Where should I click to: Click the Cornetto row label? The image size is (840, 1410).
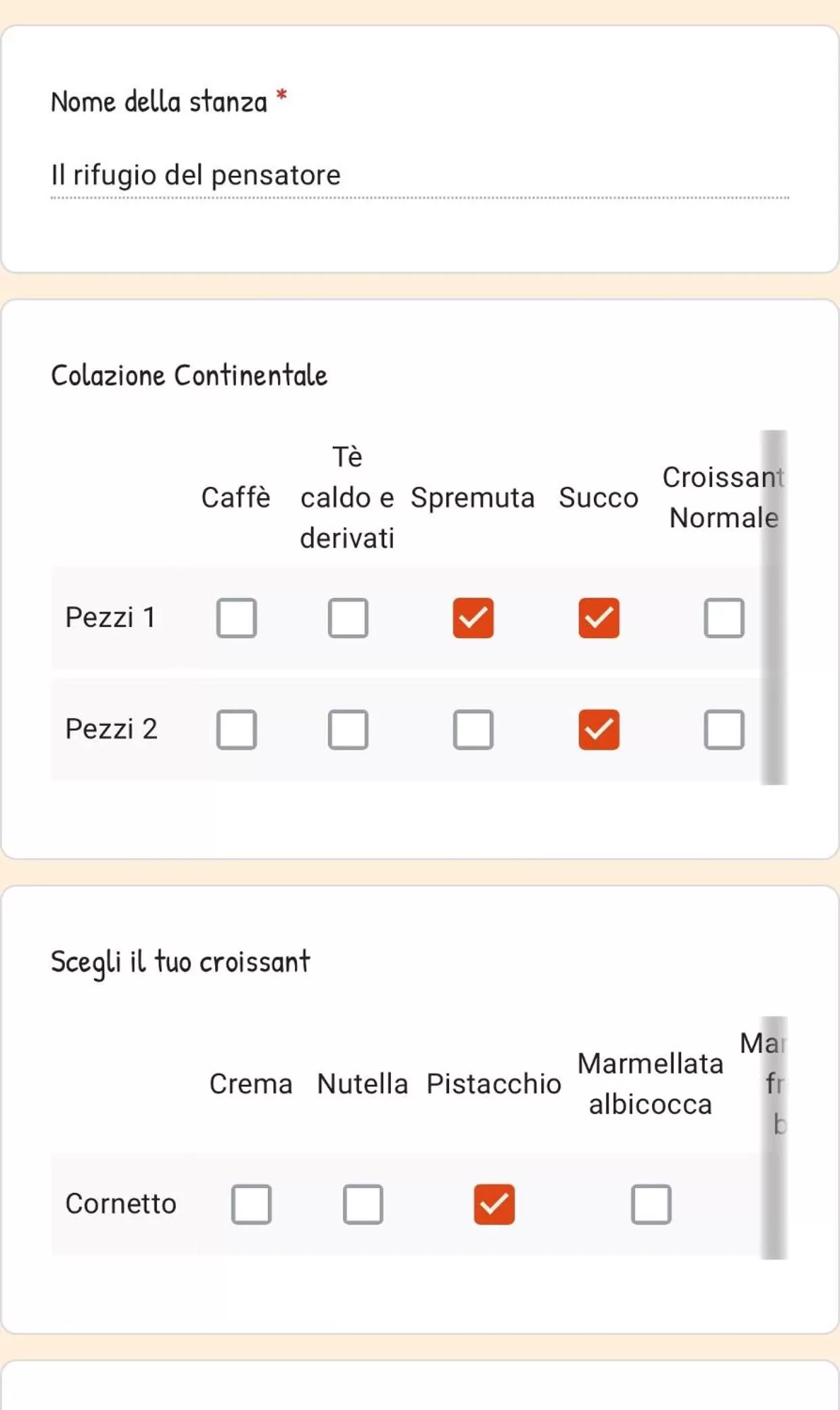click(121, 1204)
